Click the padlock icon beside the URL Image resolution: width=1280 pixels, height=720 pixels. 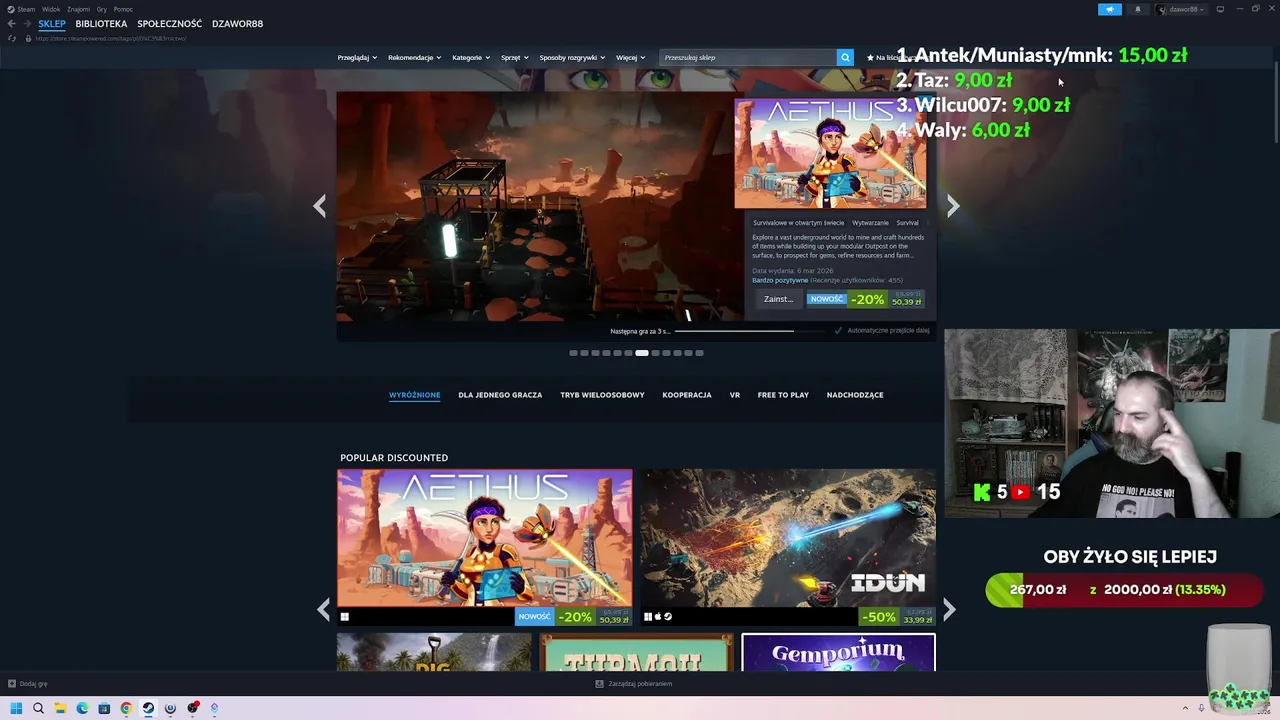(28, 38)
